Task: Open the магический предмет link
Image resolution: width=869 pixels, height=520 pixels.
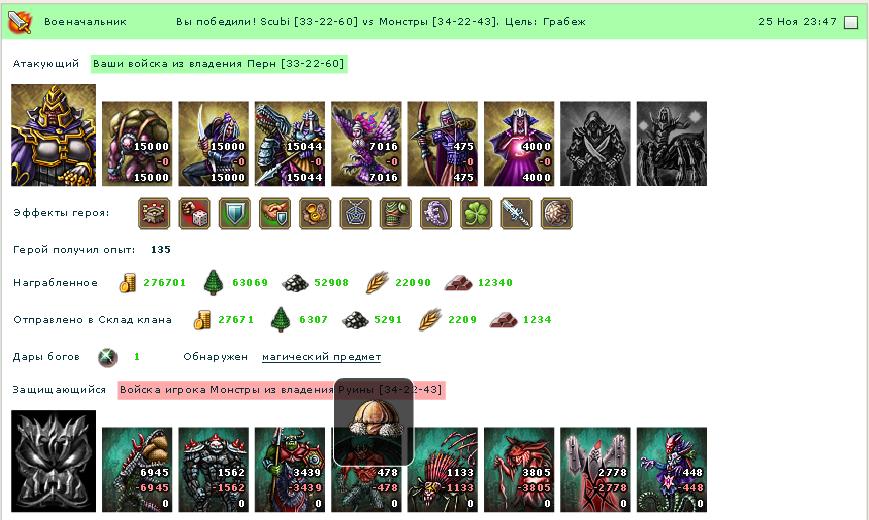Action: 321,357
